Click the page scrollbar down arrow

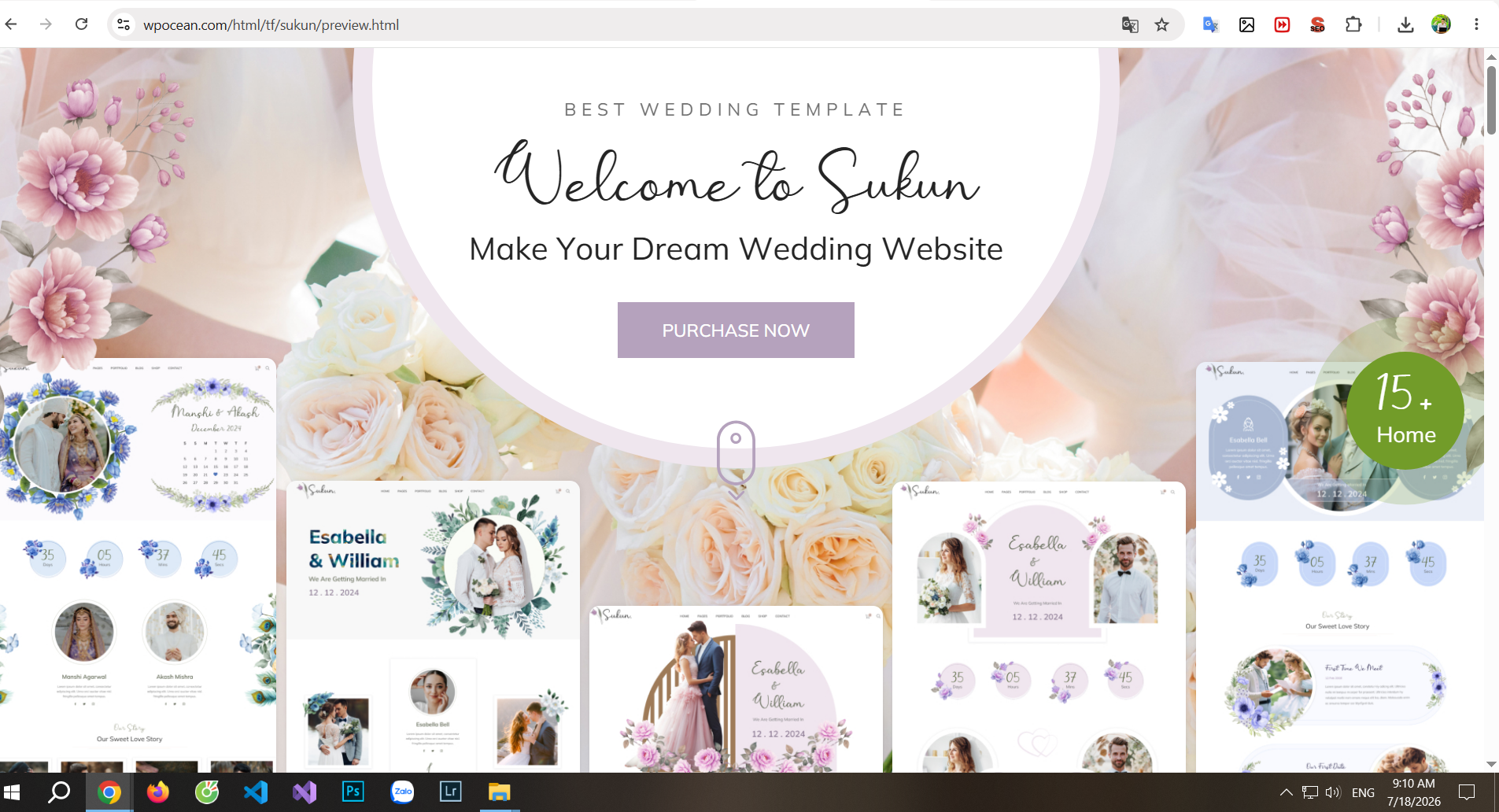pyautogui.click(x=1491, y=764)
